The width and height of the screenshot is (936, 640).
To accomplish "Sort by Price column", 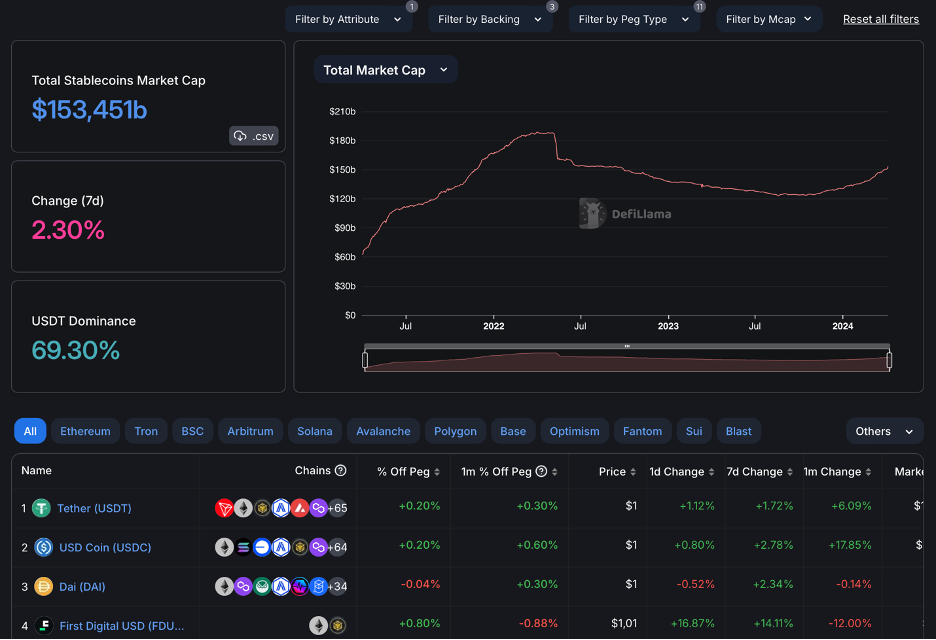I will 617,472.
